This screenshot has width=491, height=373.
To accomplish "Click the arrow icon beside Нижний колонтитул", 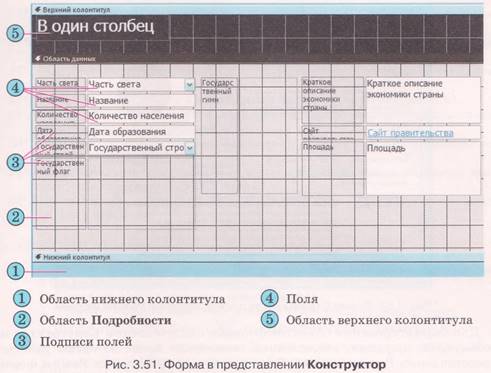I will coord(38,257).
